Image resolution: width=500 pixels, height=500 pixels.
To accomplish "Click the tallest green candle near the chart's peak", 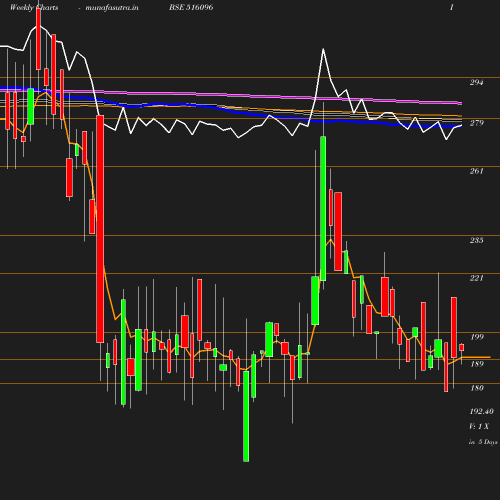I will (x=323, y=208).
